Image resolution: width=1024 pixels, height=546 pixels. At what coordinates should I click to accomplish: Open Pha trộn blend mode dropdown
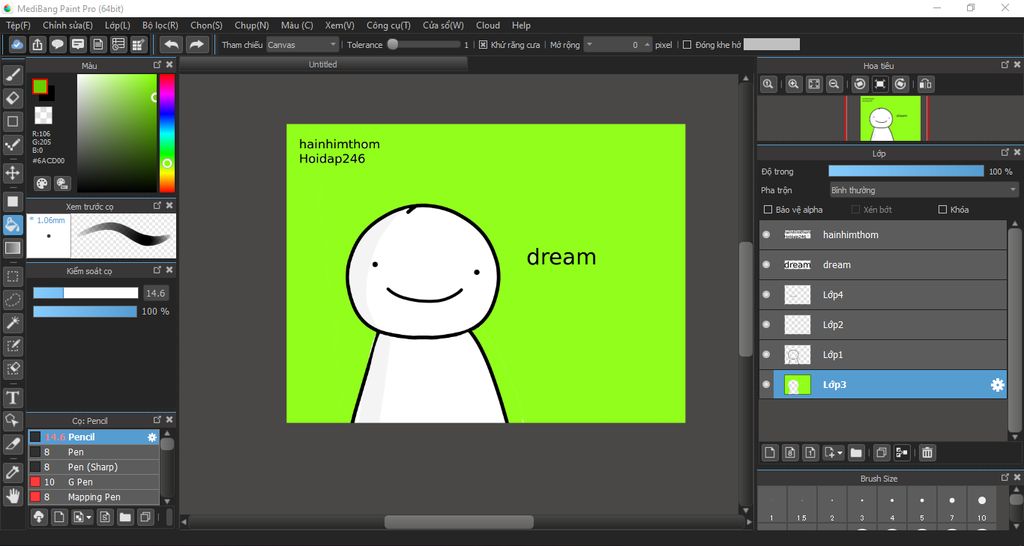(x=923, y=190)
